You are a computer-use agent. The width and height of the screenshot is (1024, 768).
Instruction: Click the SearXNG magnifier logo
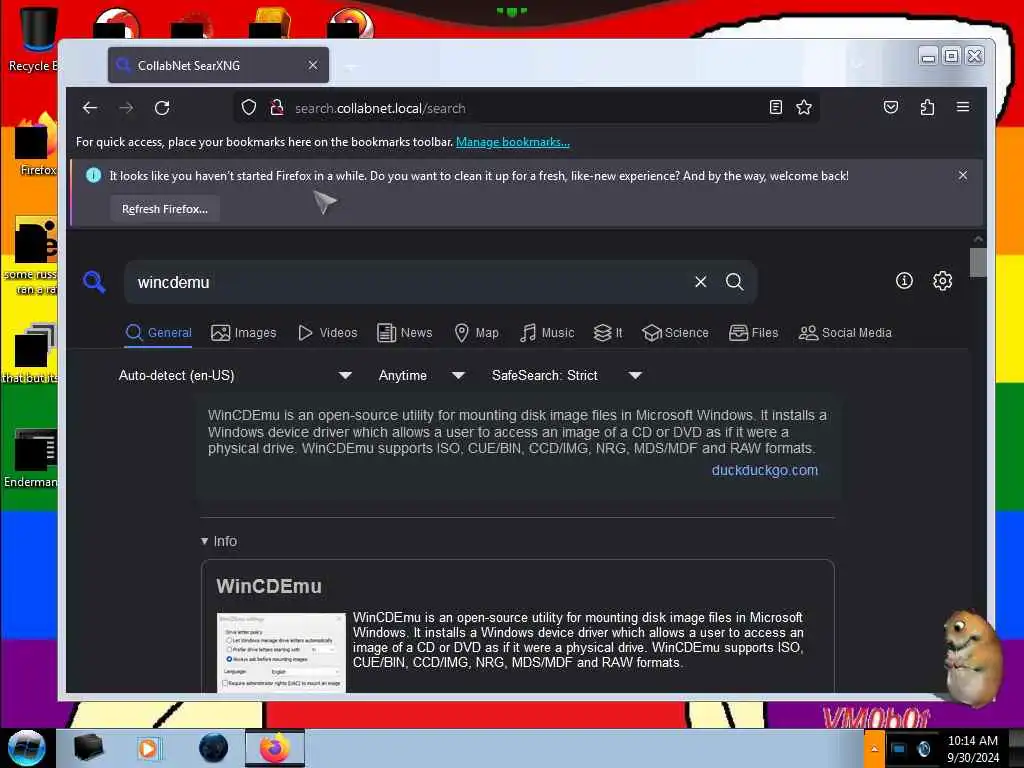(94, 282)
